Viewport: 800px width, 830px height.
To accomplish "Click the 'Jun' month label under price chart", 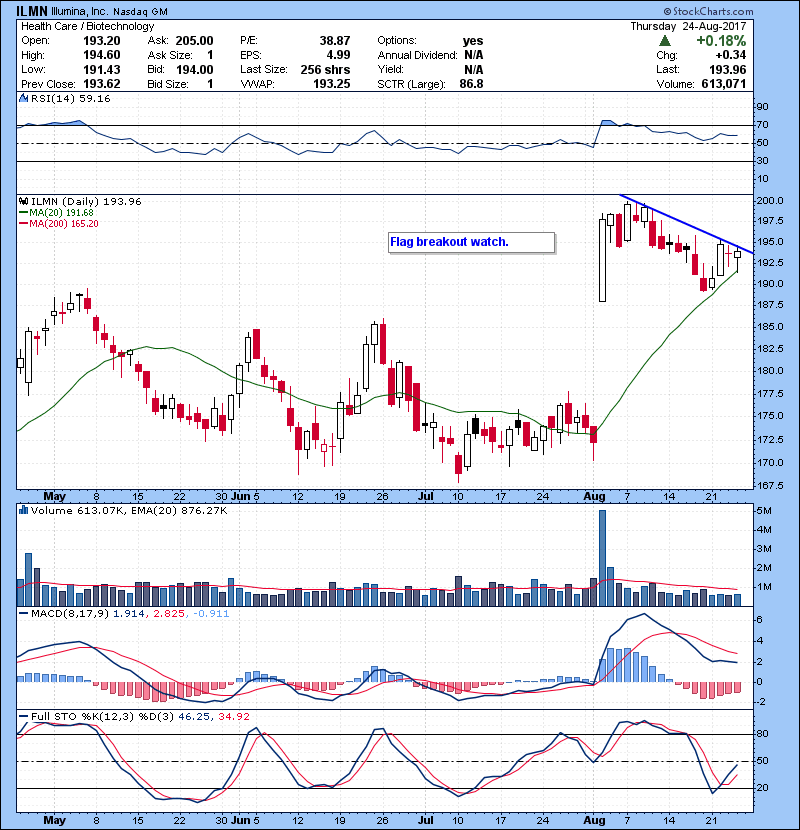I will [x=240, y=496].
